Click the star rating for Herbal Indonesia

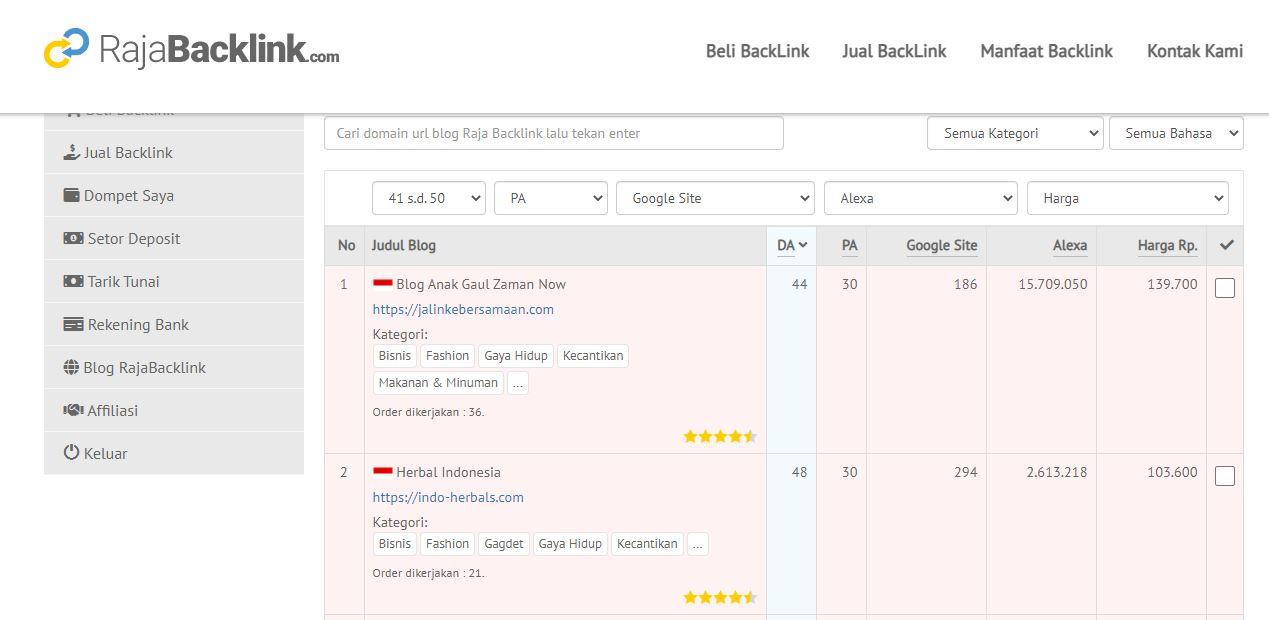pyautogui.click(x=720, y=596)
